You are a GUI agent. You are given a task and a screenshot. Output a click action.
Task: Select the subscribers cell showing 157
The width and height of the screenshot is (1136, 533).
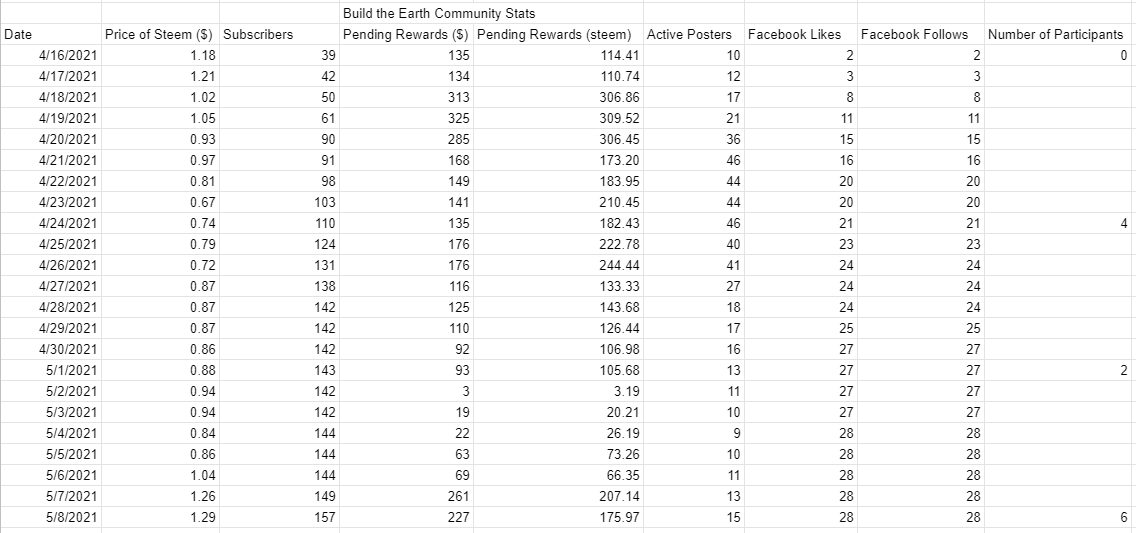point(279,517)
